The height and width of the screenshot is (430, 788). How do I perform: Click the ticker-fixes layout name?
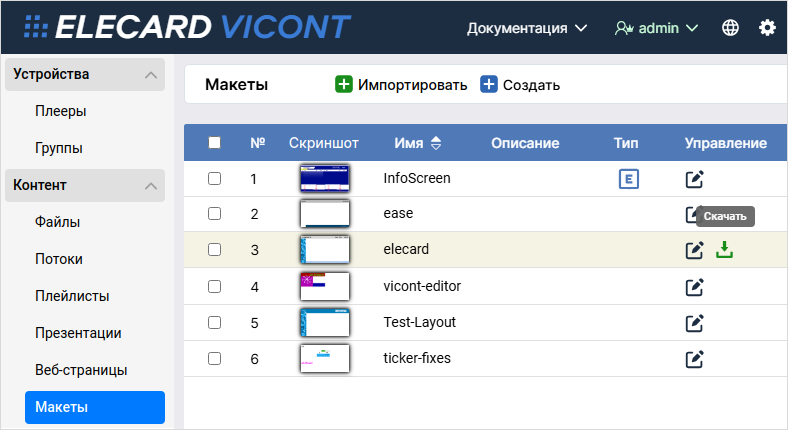(x=417, y=358)
